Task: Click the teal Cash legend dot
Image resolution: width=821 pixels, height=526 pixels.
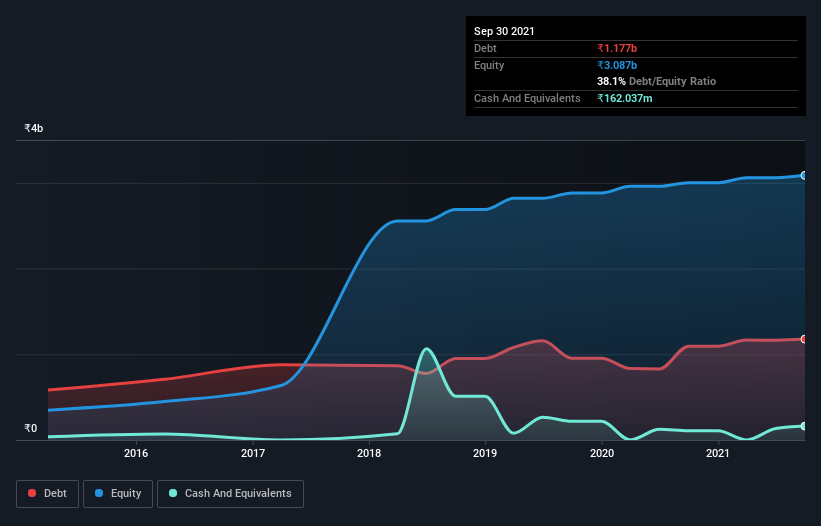Action: (x=173, y=493)
